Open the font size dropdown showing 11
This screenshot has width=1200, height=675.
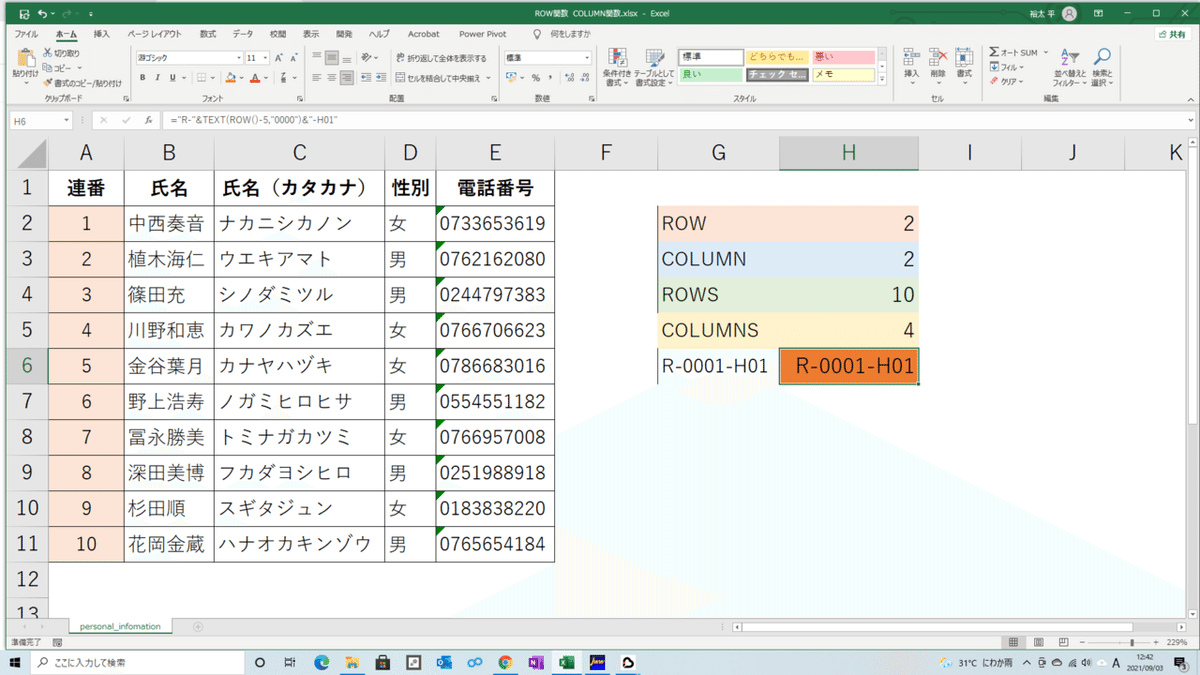(265, 58)
